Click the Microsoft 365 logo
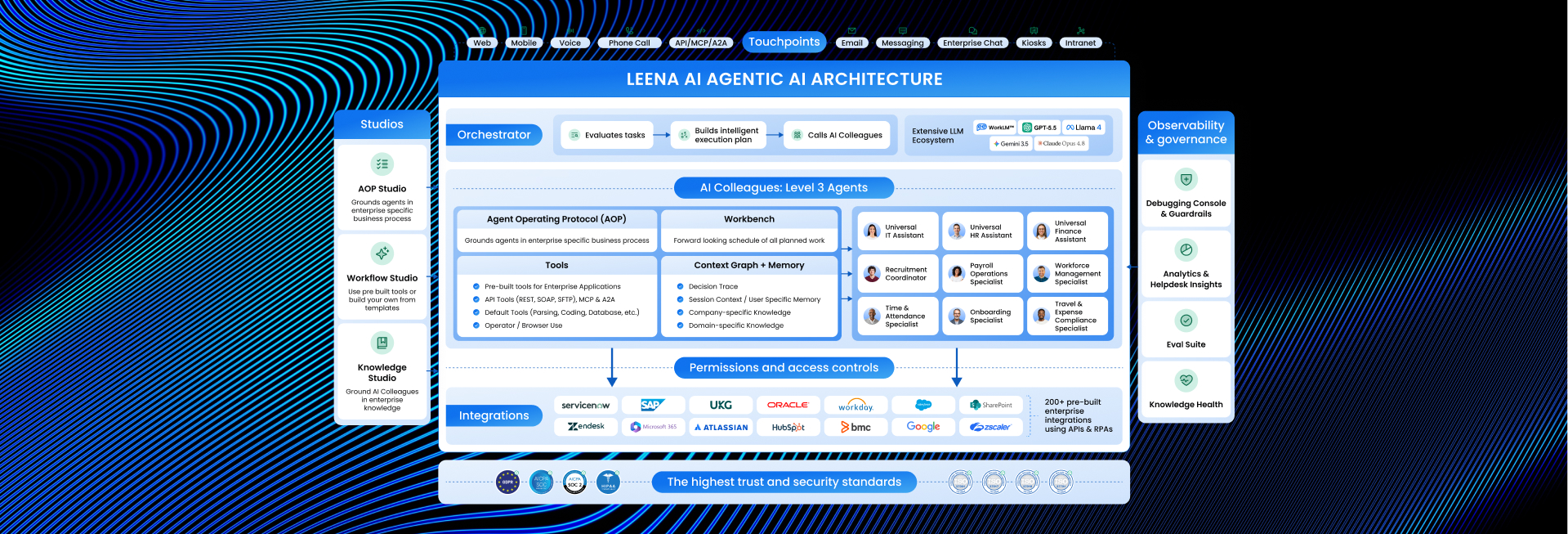This screenshot has height=534, width=1568. click(x=652, y=427)
